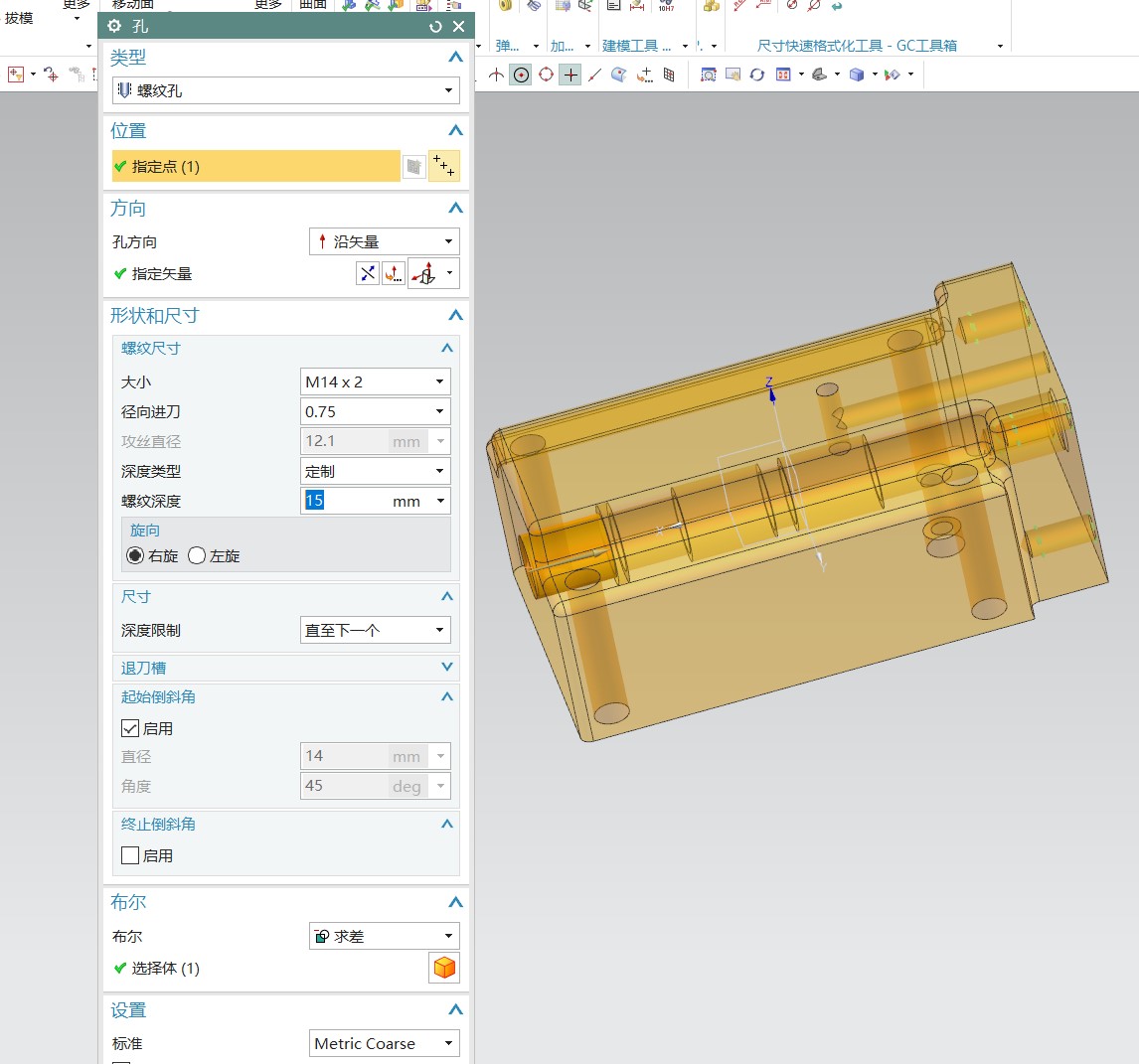Click the rotate view icon
Image resolution: width=1139 pixels, height=1064 pixels.
(x=757, y=75)
